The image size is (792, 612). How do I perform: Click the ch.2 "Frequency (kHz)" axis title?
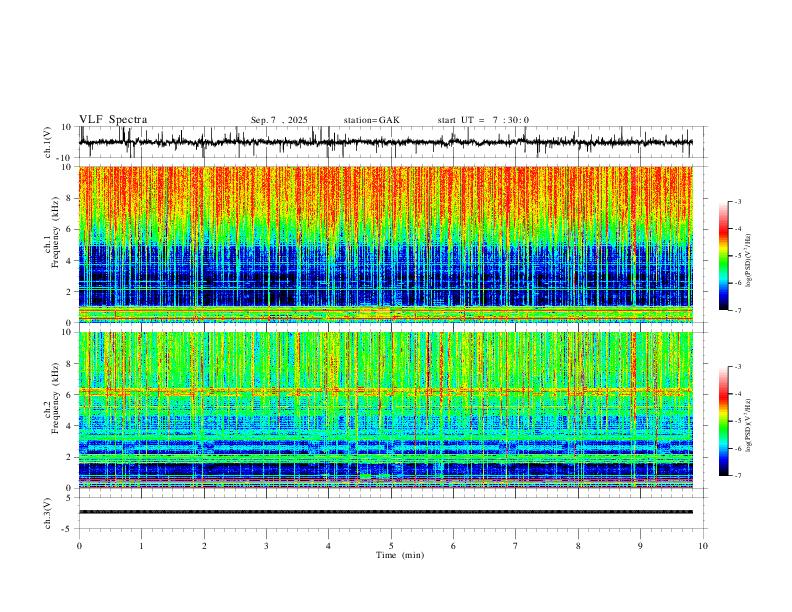(x=55, y=398)
